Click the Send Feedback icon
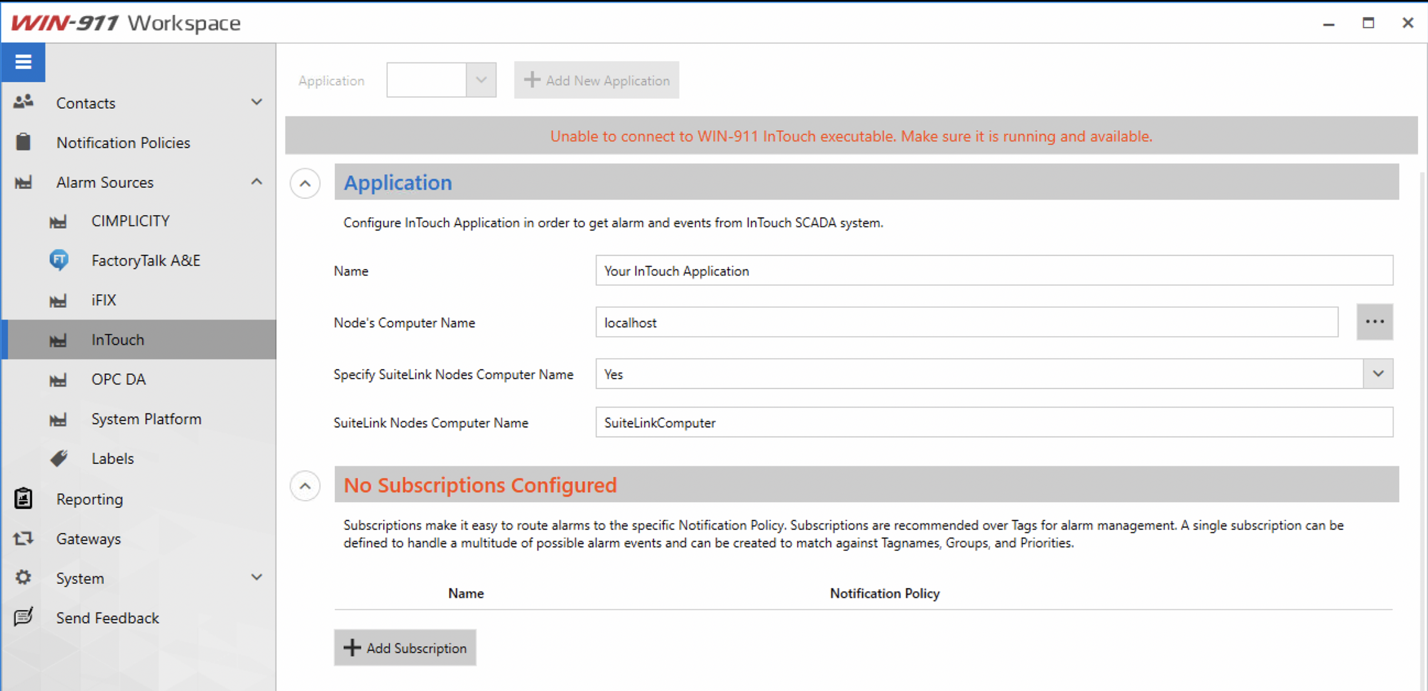 click(x=23, y=617)
